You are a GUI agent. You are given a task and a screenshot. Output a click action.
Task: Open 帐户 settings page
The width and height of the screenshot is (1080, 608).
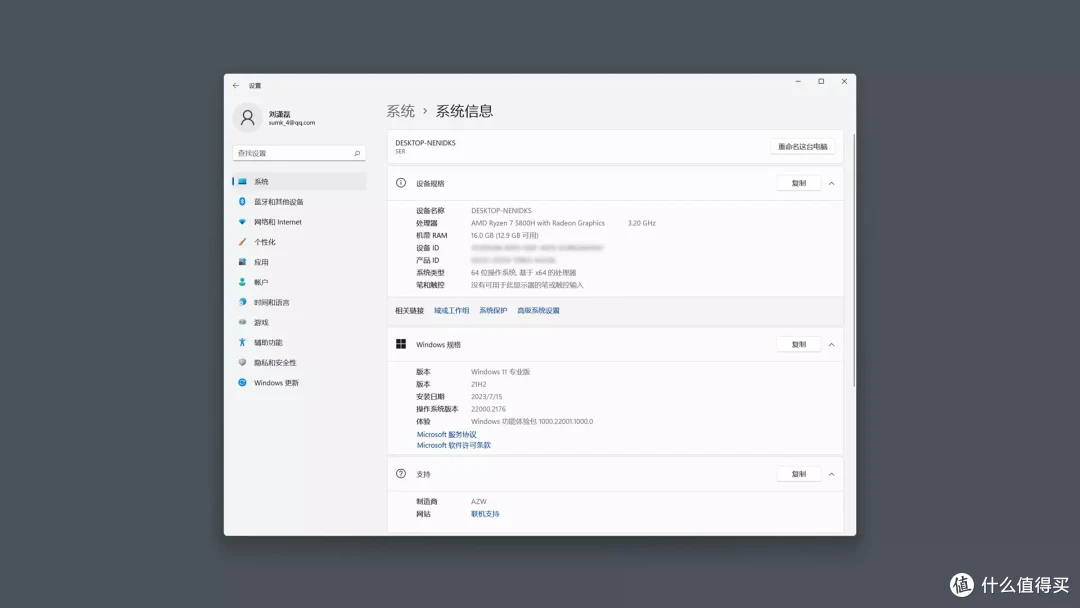point(299,282)
